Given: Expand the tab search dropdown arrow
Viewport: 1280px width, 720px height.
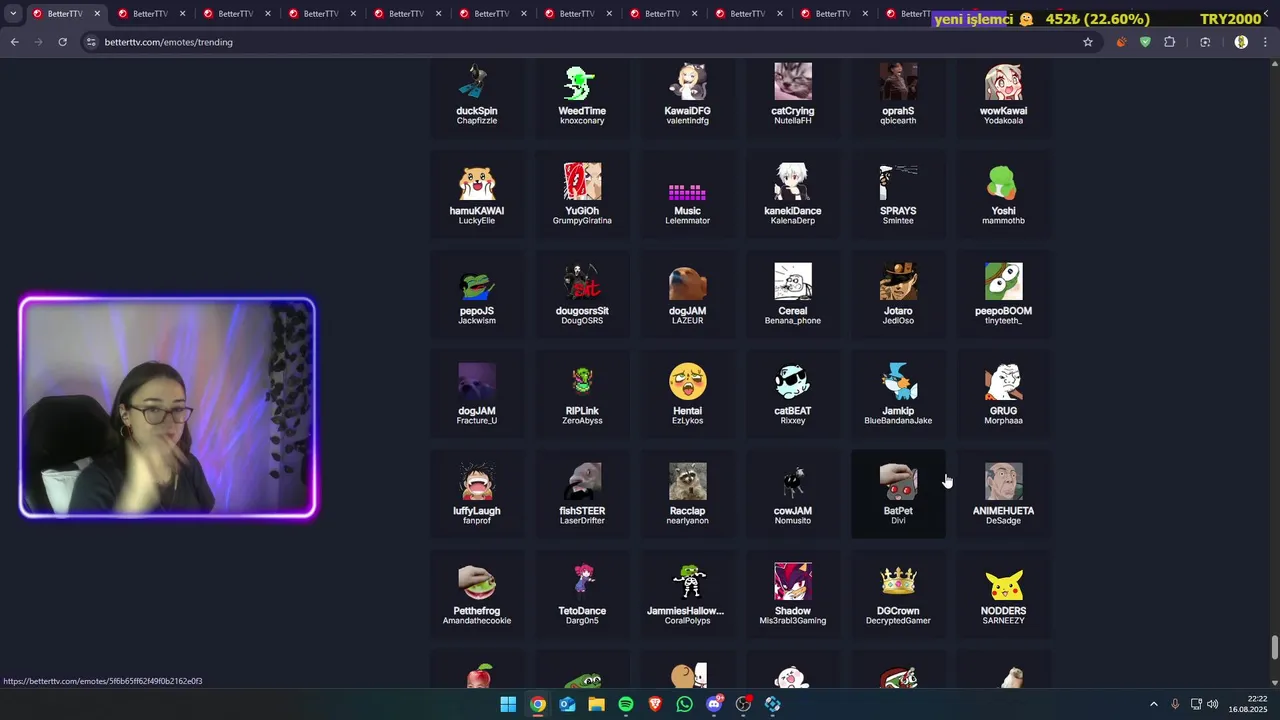Looking at the screenshot, I should click(x=13, y=14).
